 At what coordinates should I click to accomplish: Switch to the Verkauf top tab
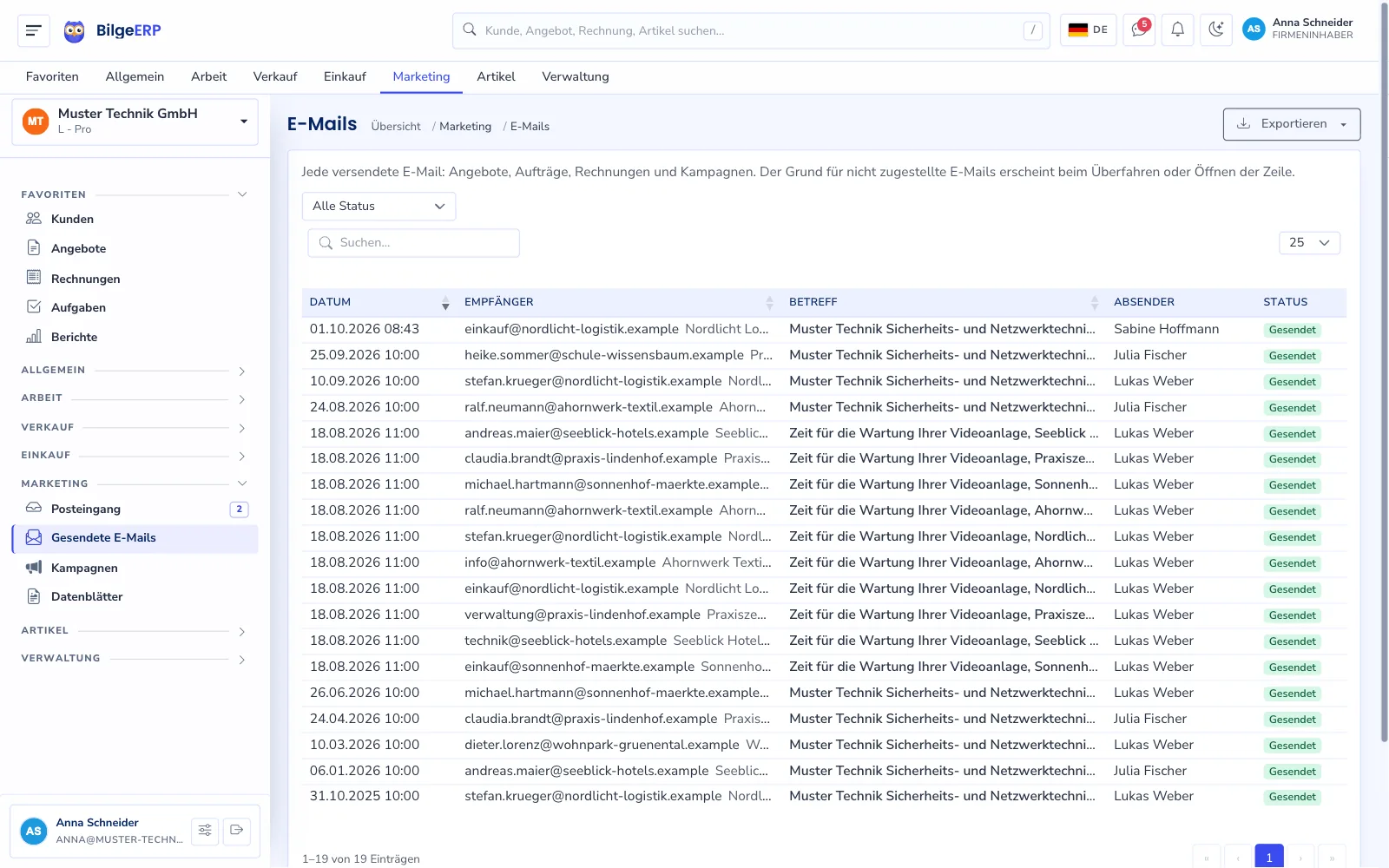tap(275, 76)
